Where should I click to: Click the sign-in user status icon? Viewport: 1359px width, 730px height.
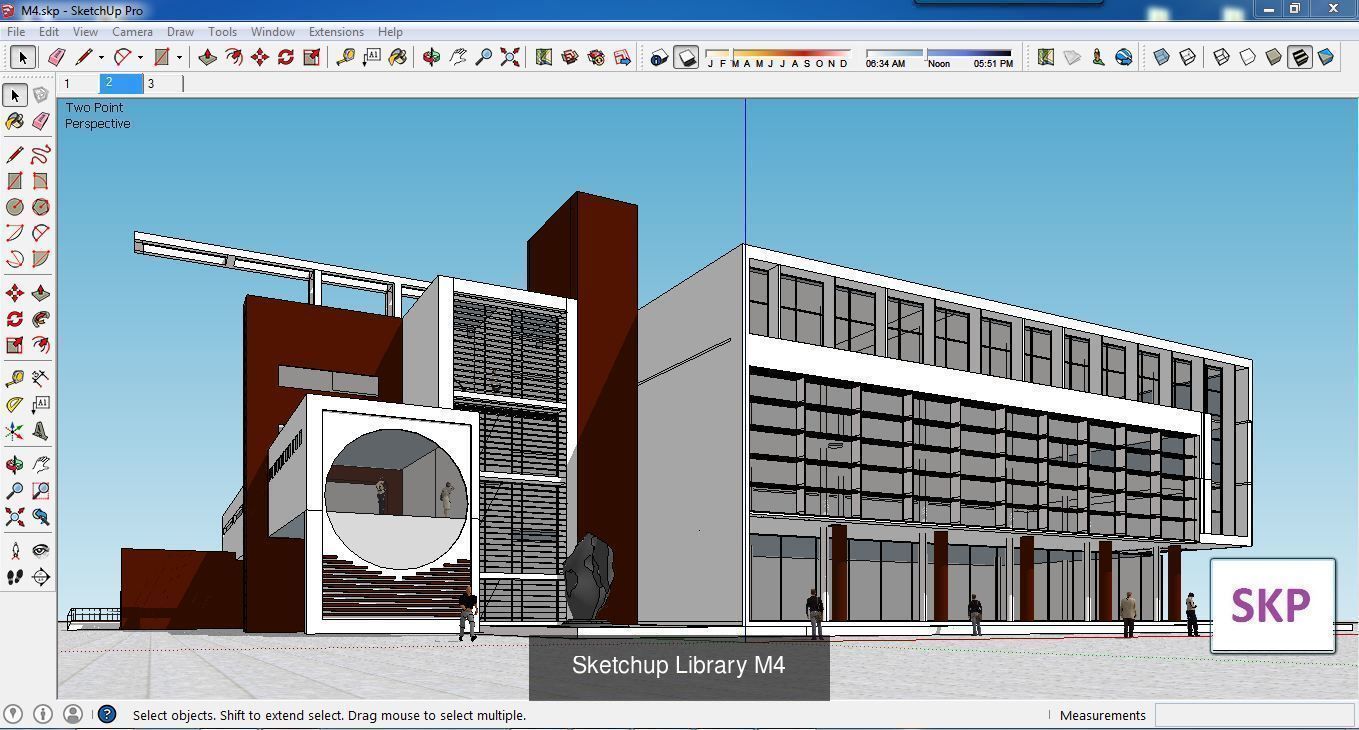point(72,714)
